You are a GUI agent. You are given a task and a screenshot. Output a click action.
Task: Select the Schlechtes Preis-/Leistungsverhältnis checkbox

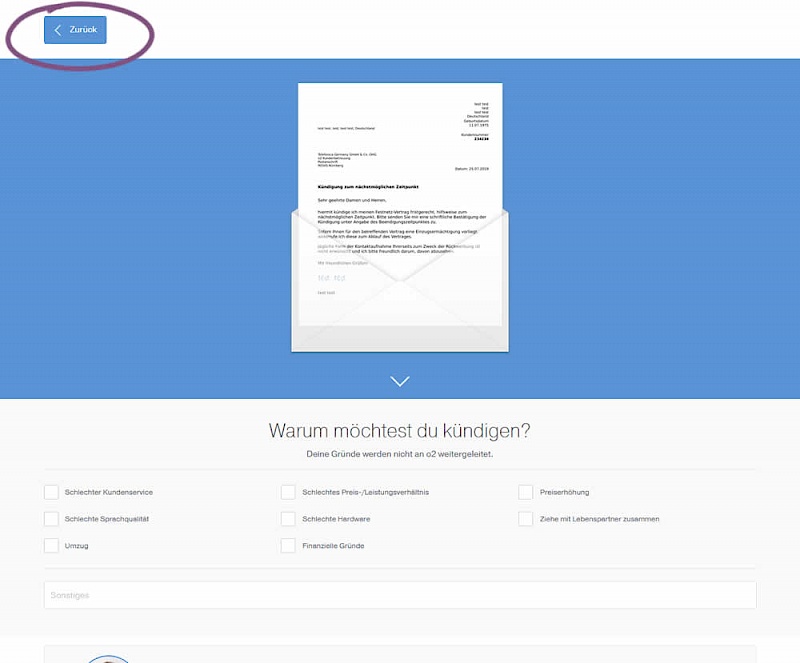pos(288,492)
